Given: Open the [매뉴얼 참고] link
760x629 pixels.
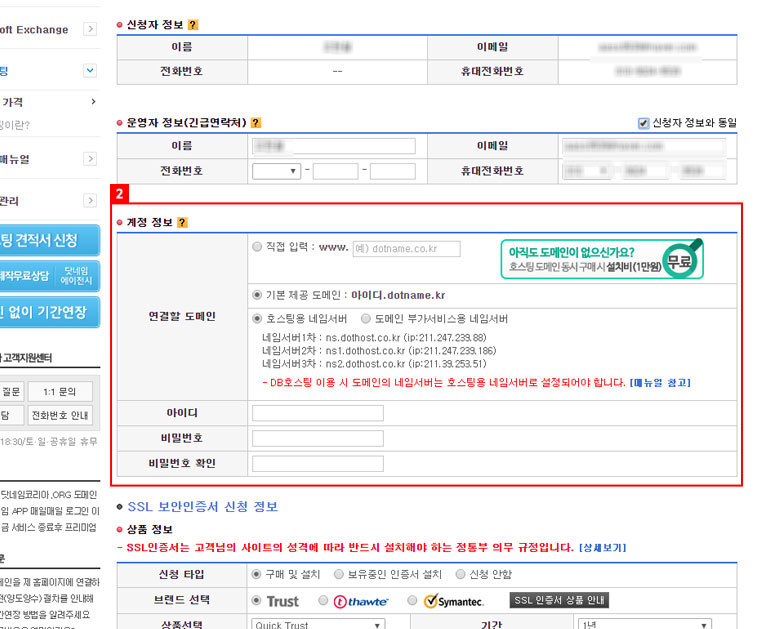Looking at the screenshot, I should [659, 383].
